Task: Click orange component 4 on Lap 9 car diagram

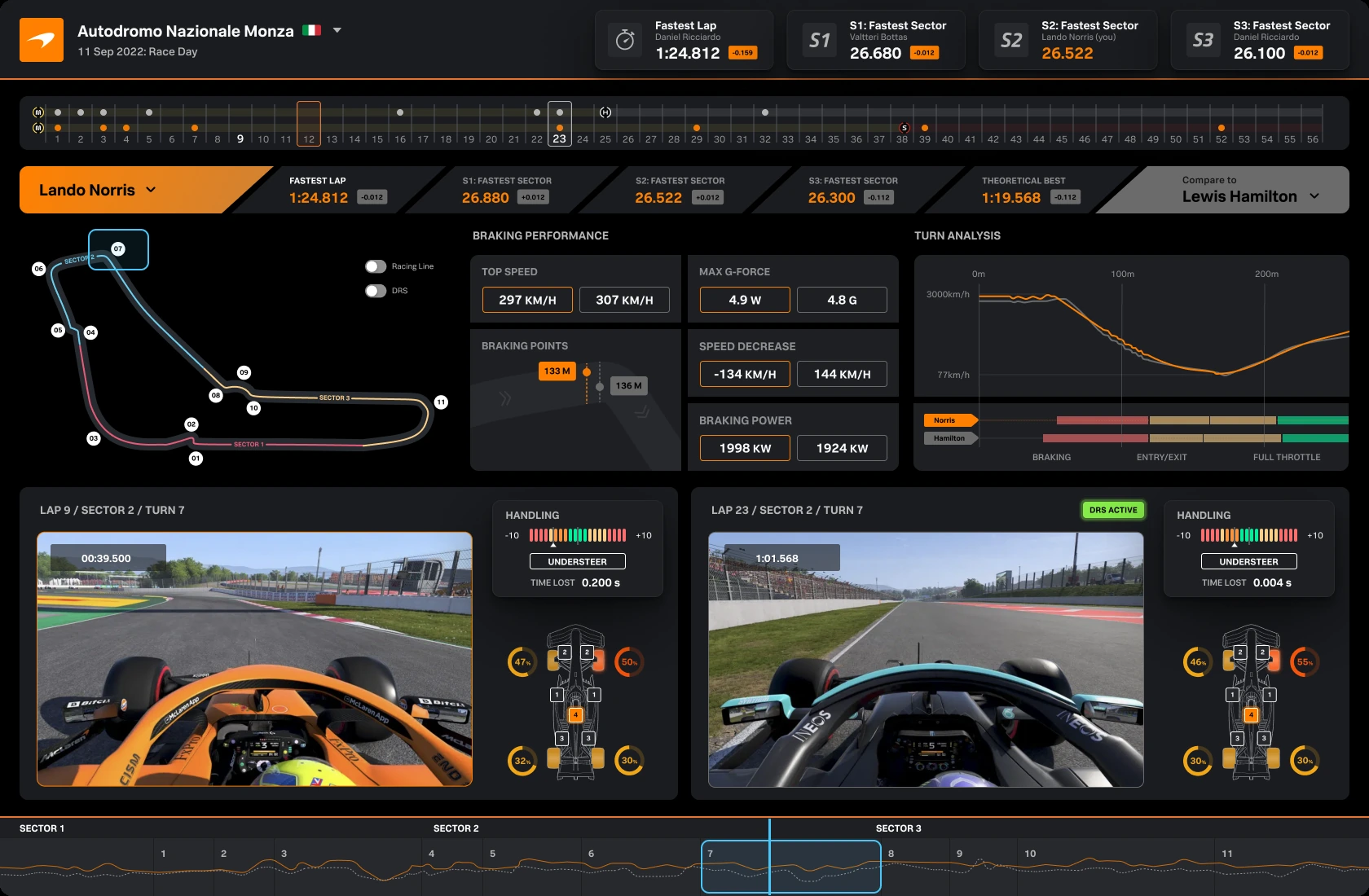Action: [575, 714]
